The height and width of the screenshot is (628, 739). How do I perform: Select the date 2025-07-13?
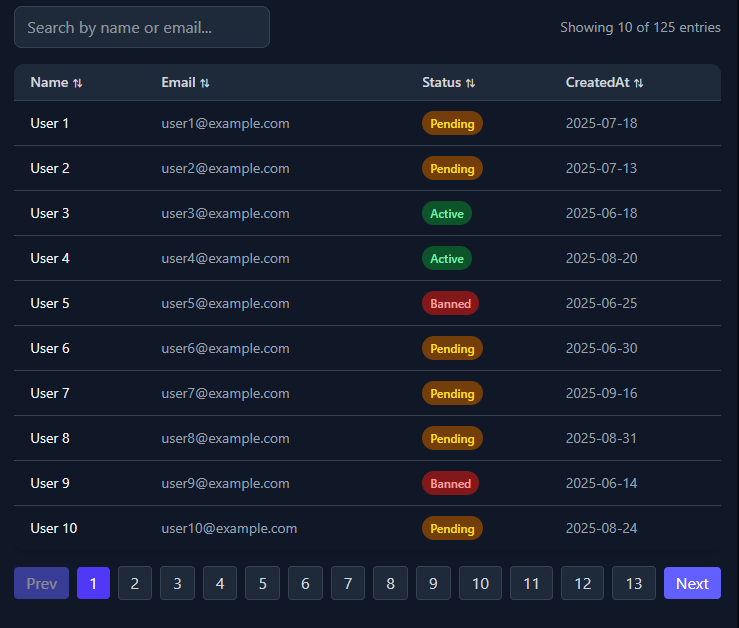click(601, 168)
